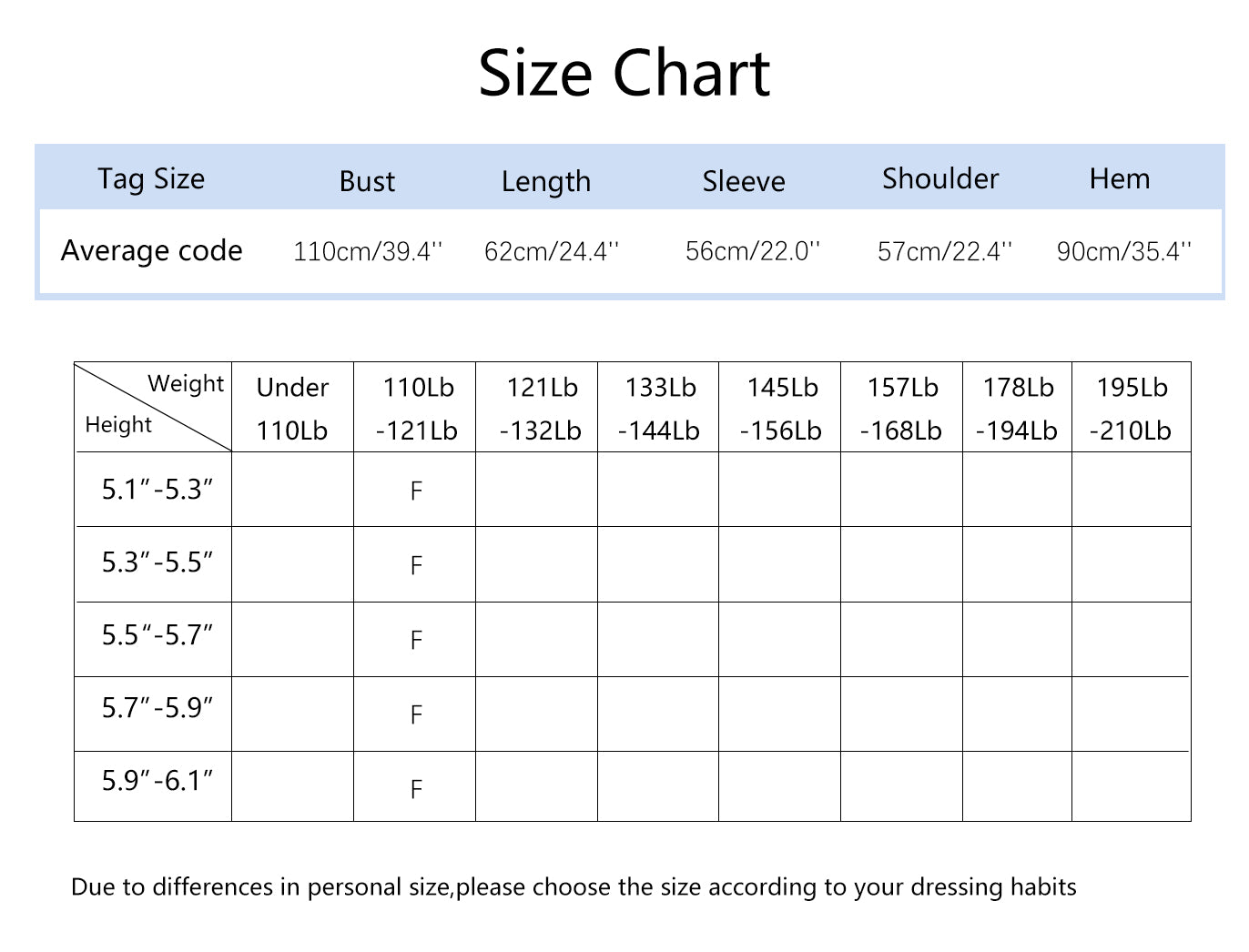The image size is (1249, 952).
Task: Select the Shoulder column header
Action: pyautogui.click(x=940, y=178)
